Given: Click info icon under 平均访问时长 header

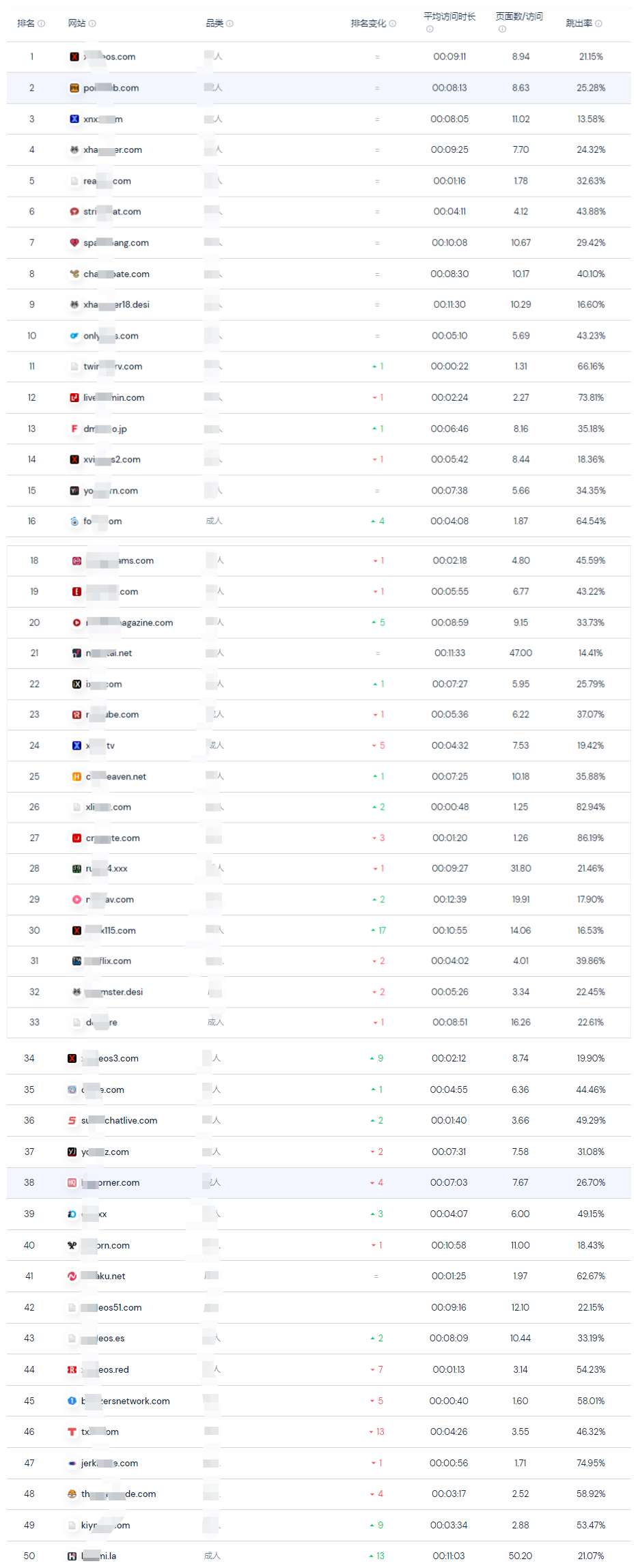Looking at the screenshot, I should tap(430, 29).
